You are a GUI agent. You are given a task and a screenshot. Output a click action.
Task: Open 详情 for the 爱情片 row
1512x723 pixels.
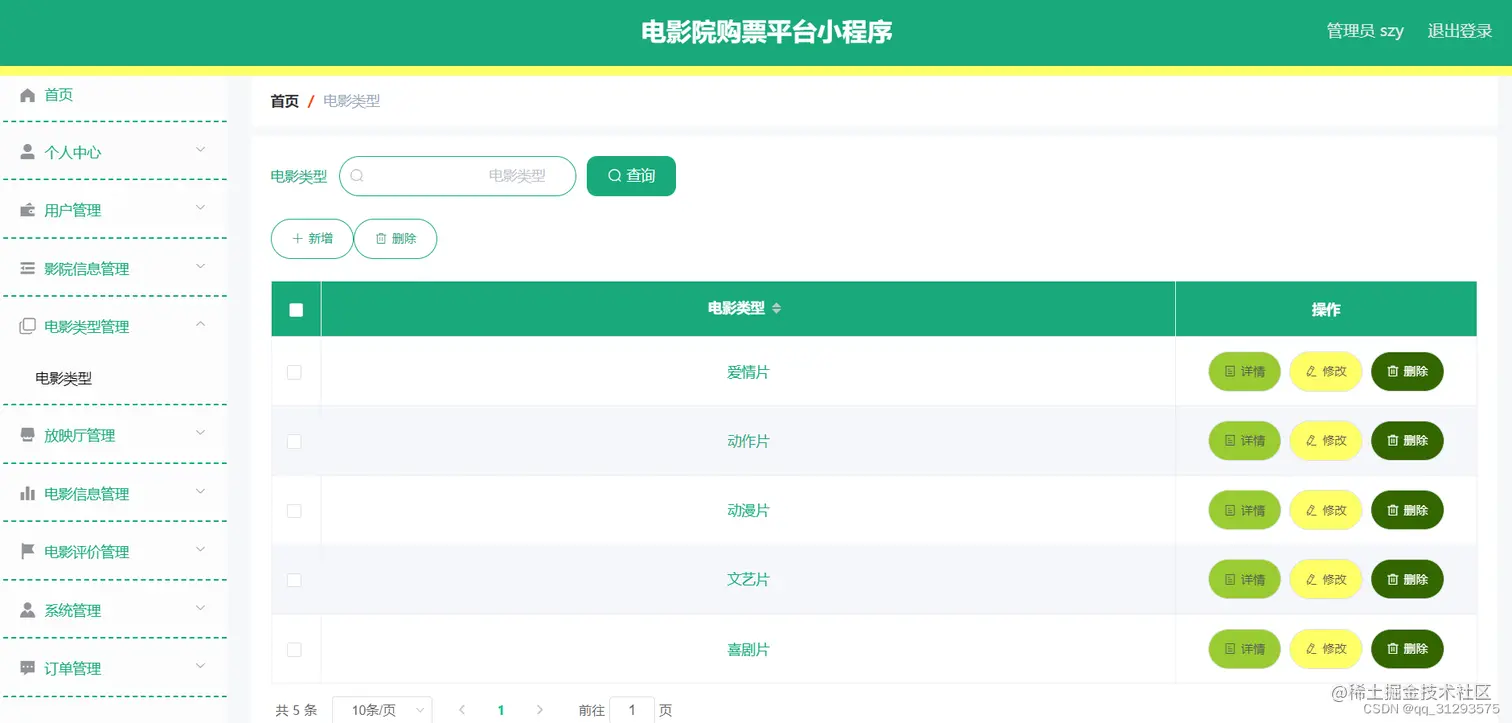pyautogui.click(x=1245, y=372)
